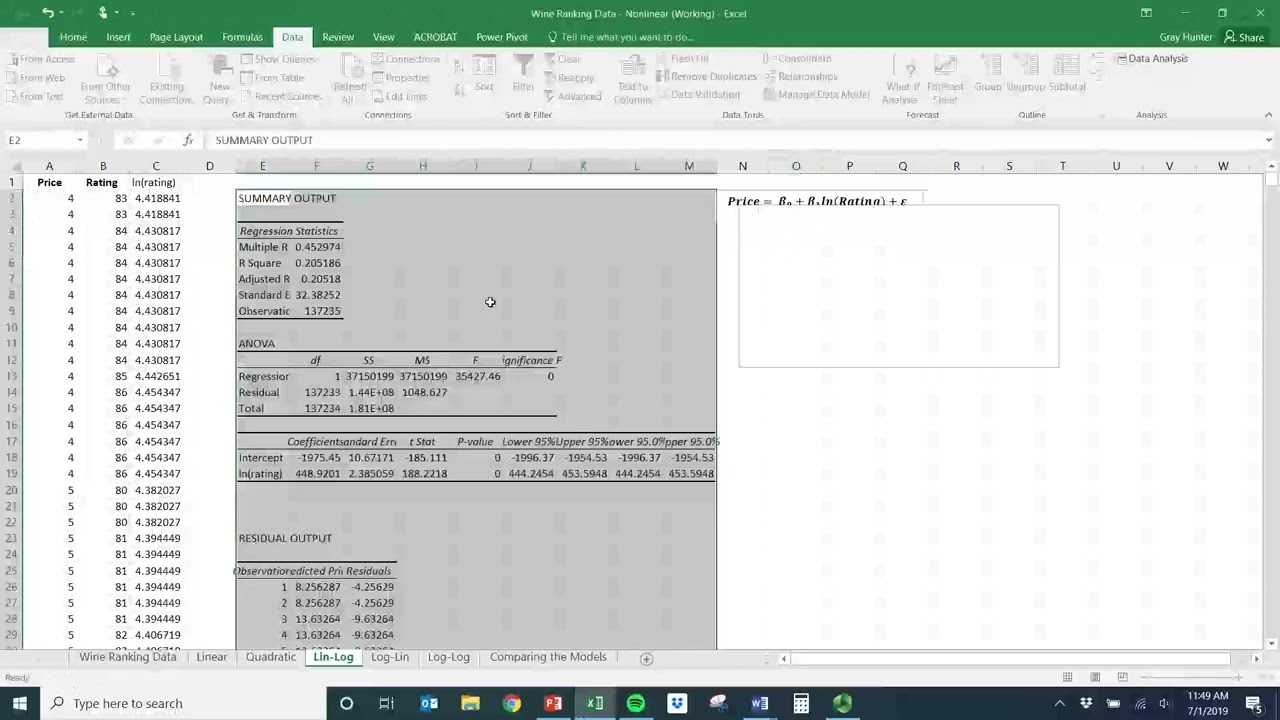The height and width of the screenshot is (720, 1280).
Task: Open the From Other Sources import button
Action: pyautogui.click(x=105, y=78)
